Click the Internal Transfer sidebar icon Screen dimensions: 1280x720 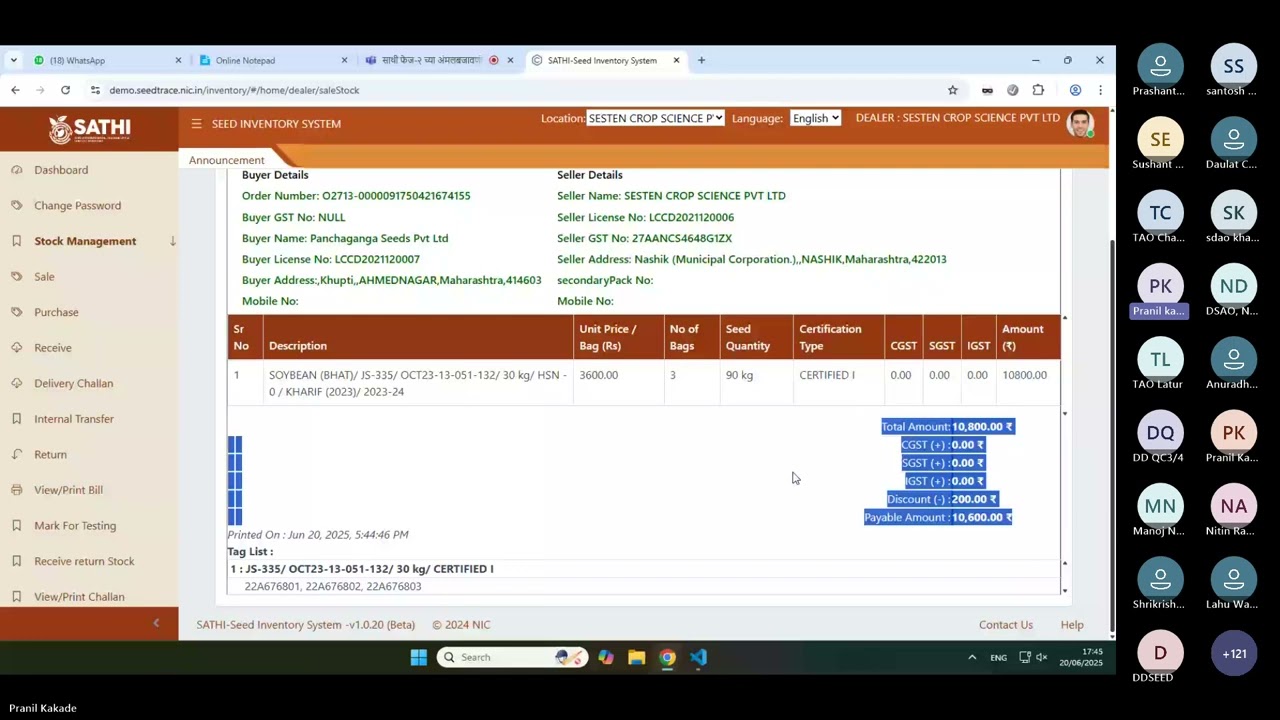pyautogui.click(x=17, y=419)
